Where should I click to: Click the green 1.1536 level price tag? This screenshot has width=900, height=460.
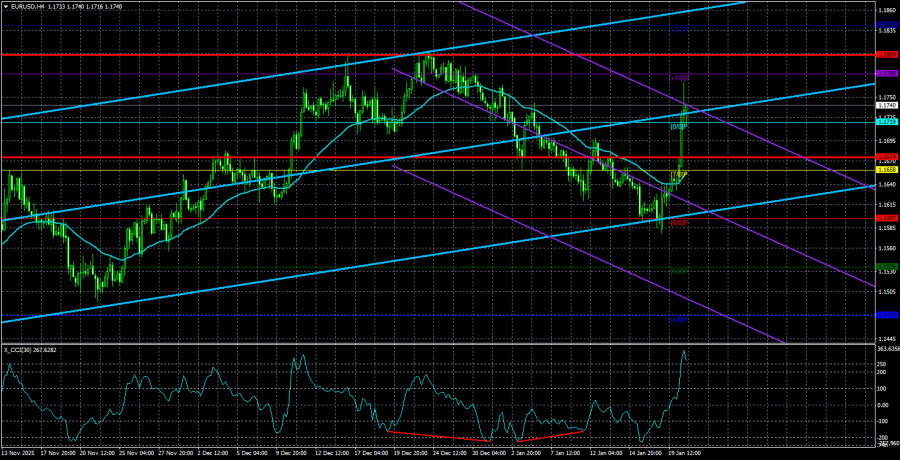(x=886, y=267)
